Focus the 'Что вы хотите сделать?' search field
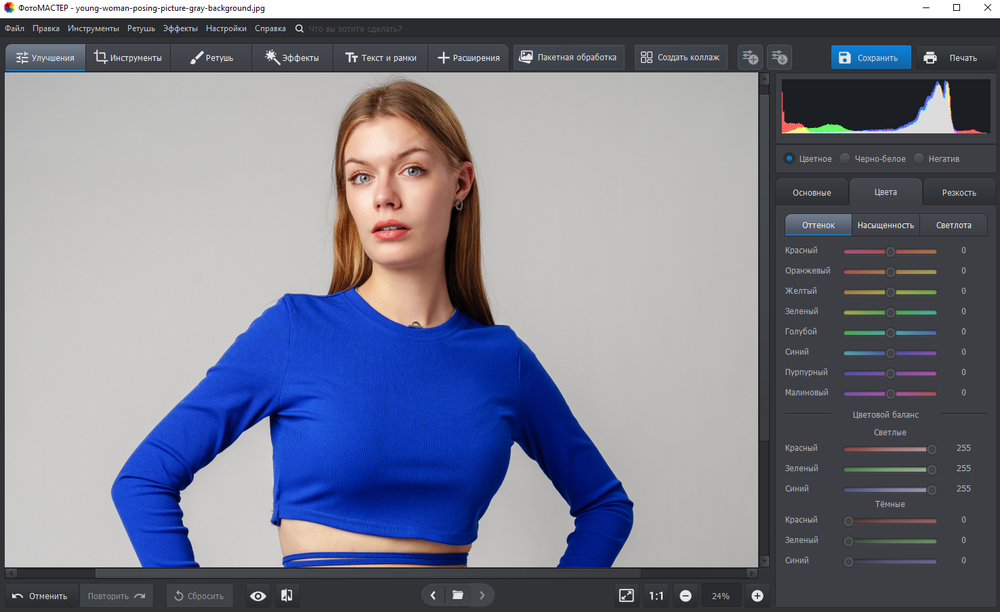The height and width of the screenshot is (612, 1000). click(x=355, y=29)
